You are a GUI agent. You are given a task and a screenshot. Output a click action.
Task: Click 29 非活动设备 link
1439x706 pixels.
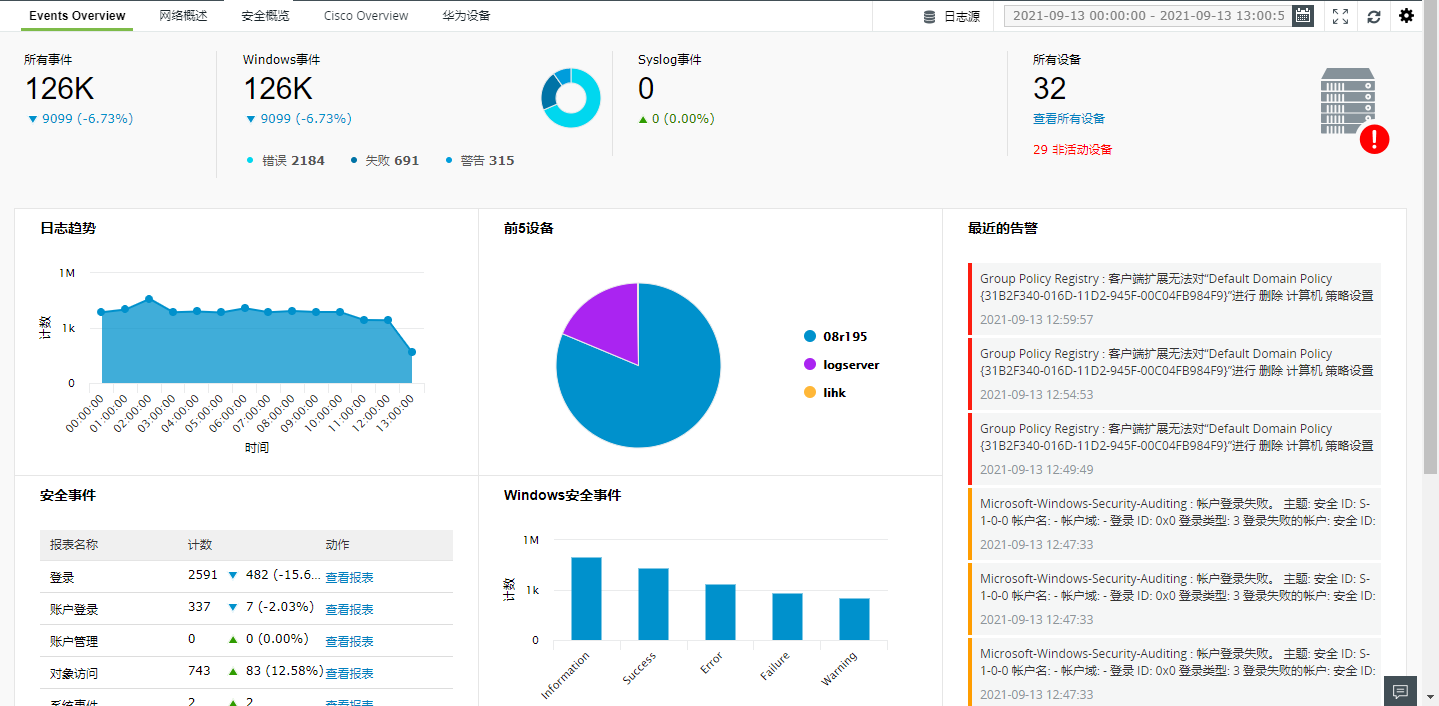point(1073,150)
